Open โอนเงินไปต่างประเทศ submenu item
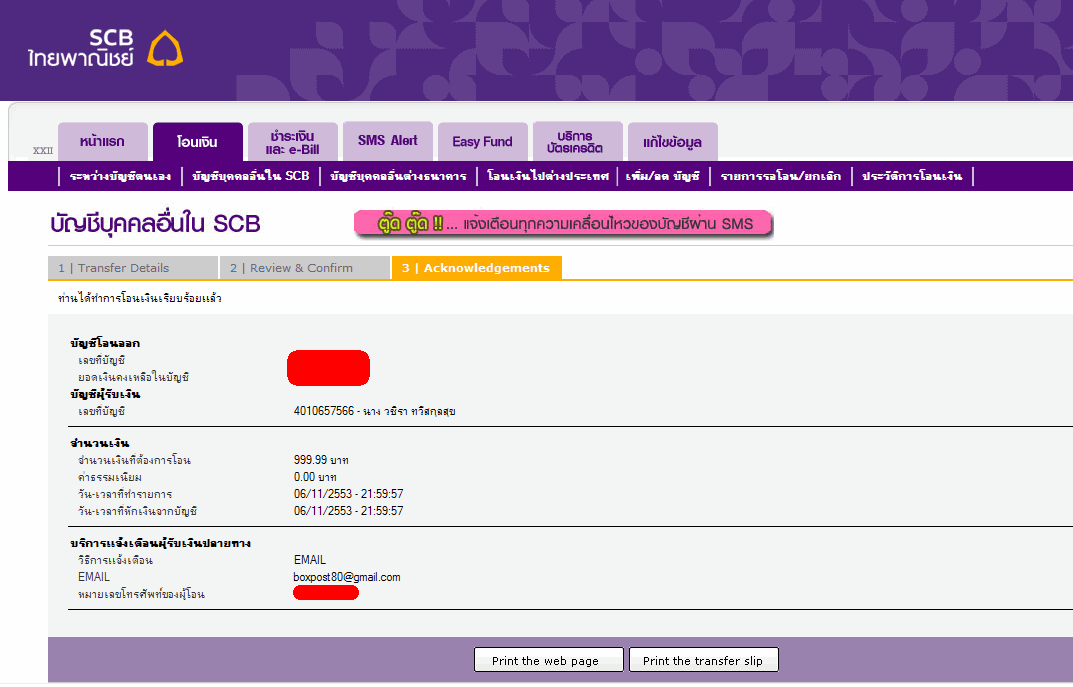Viewport: 1073px width, 687px height. coord(547,177)
